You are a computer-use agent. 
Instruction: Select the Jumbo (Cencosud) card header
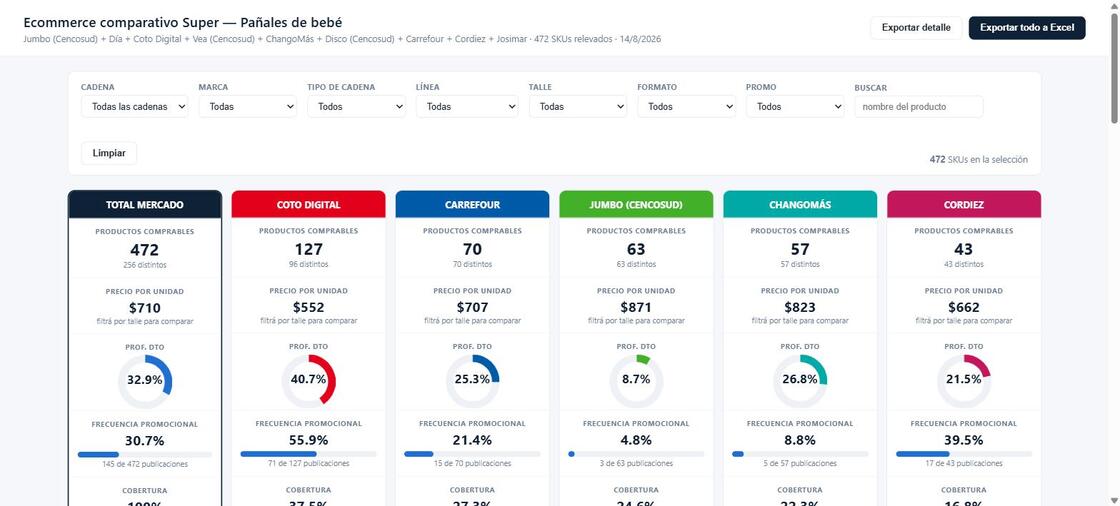(x=636, y=204)
